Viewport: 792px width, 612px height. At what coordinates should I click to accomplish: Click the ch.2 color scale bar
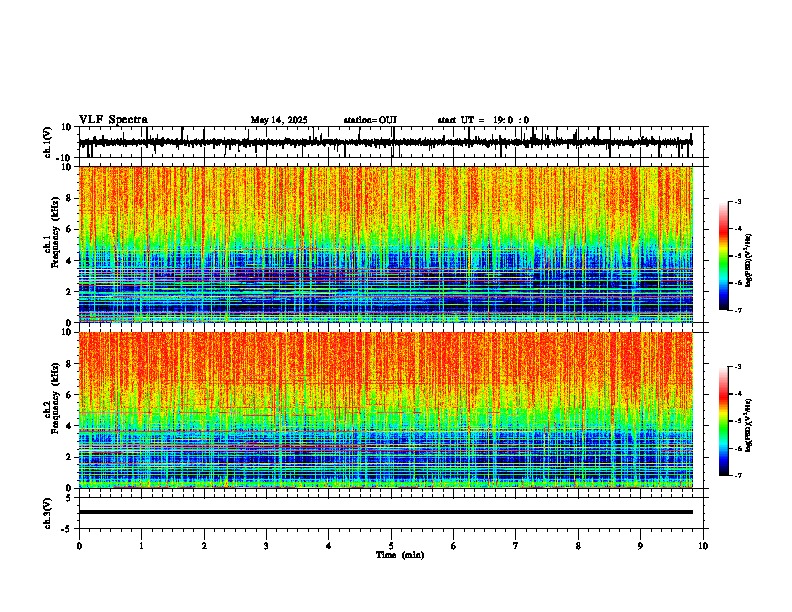point(724,421)
